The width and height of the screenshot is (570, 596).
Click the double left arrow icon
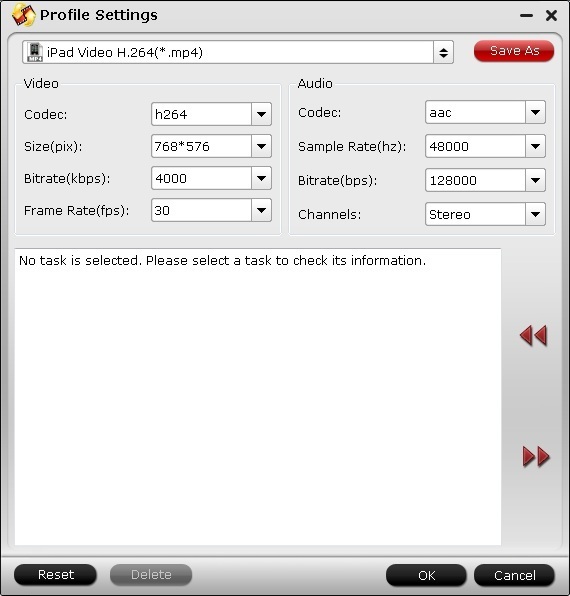[x=534, y=336]
